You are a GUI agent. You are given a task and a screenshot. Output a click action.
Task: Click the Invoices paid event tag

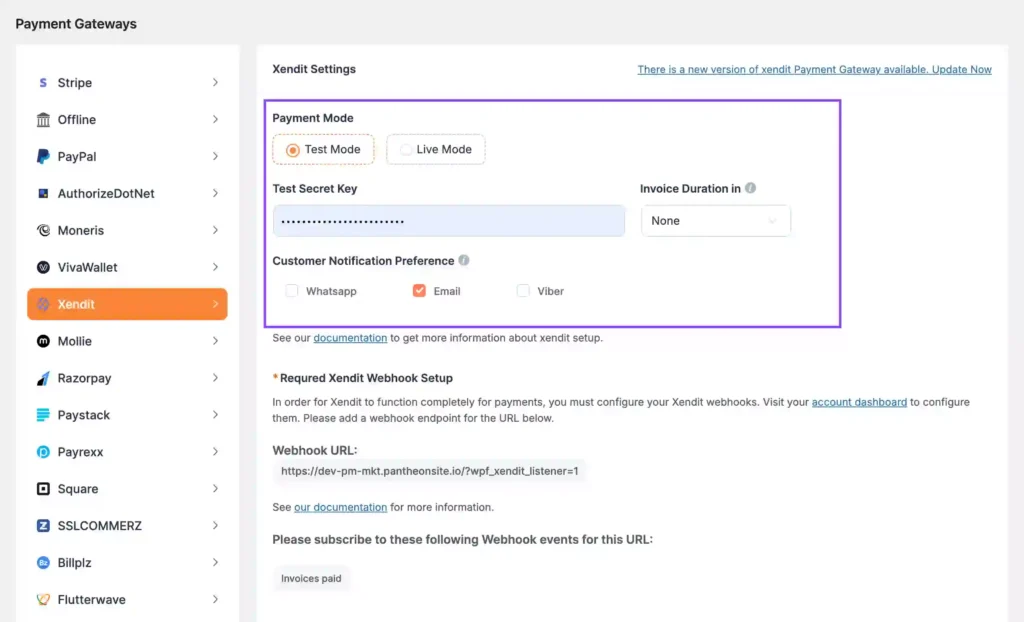[311, 578]
